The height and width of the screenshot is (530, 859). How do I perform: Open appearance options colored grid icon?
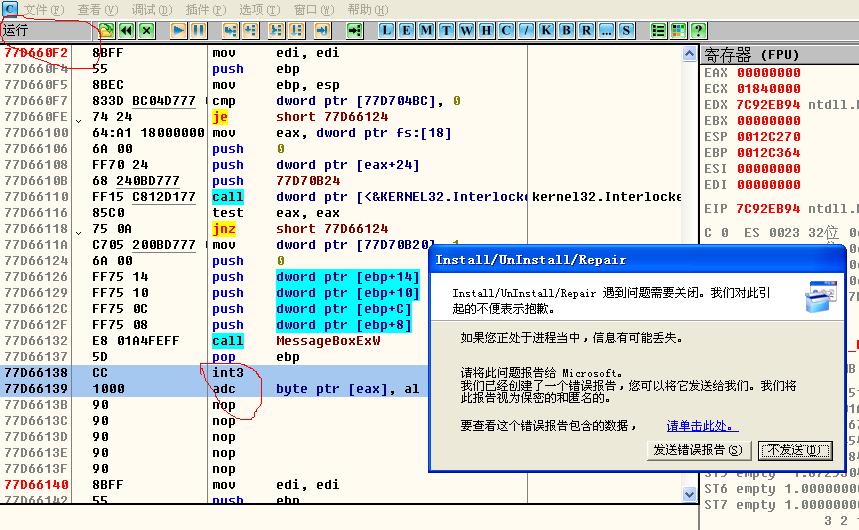coord(678,30)
